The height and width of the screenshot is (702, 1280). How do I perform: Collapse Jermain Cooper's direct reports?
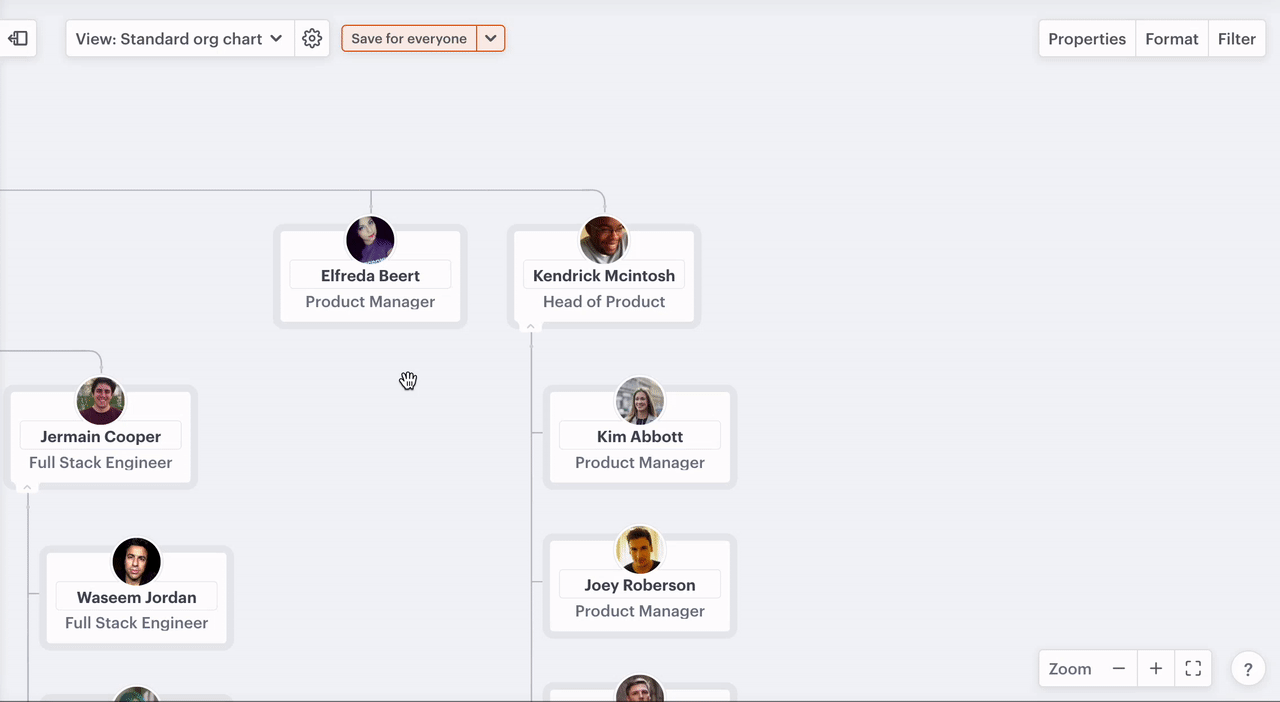coord(28,488)
